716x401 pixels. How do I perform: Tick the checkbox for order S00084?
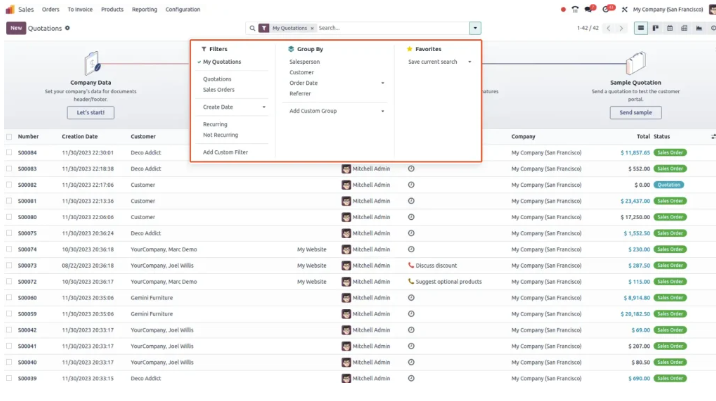tap(9, 153)
